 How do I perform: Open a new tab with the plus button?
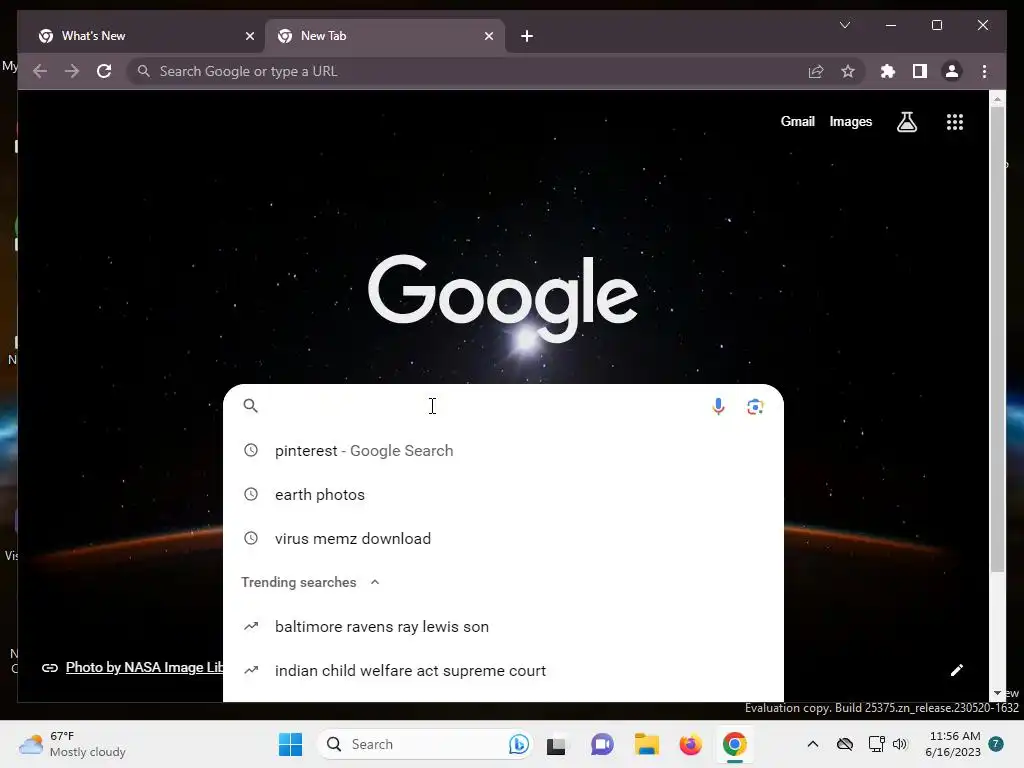[x=527, y=36]
